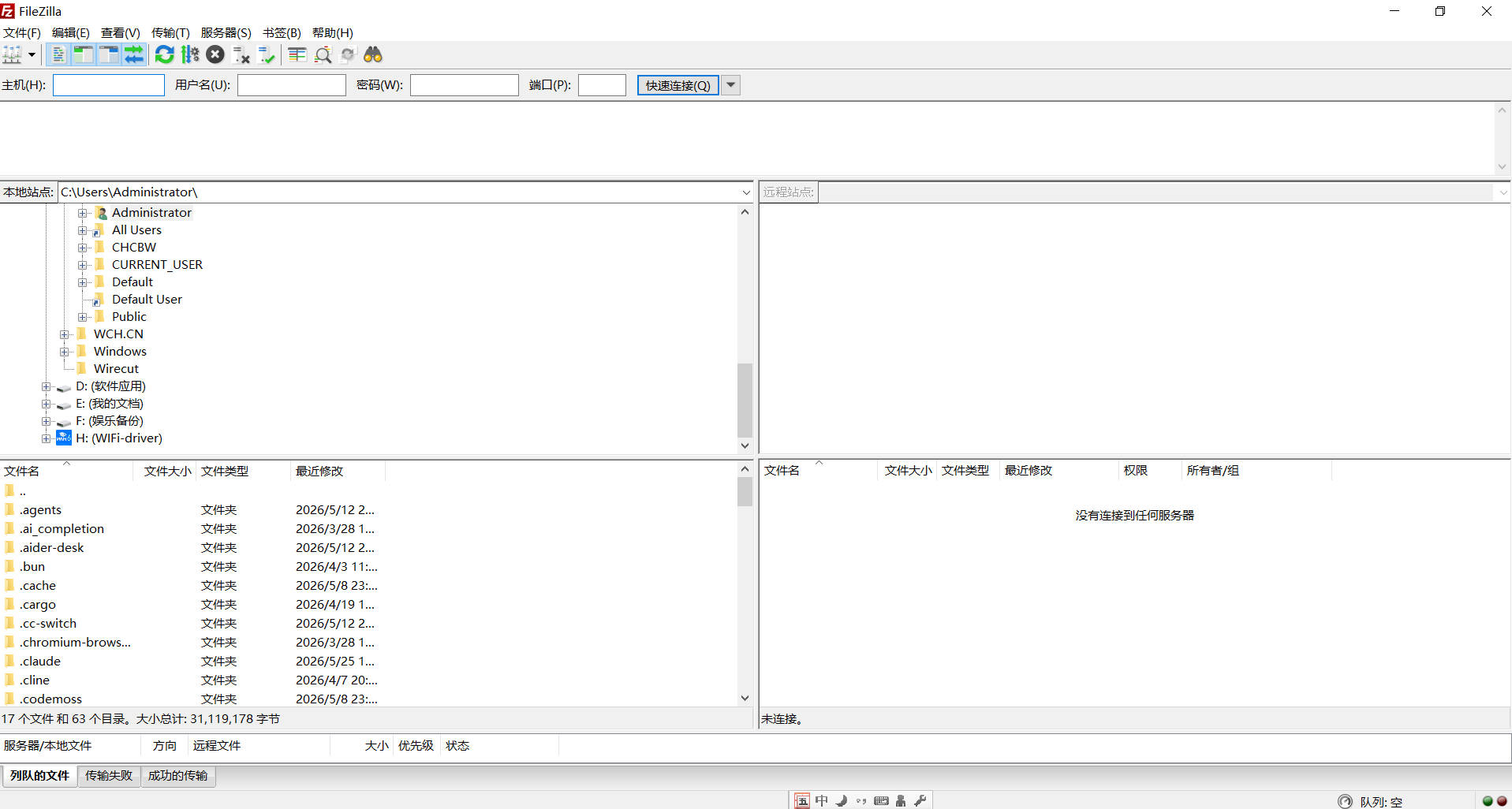Click the folder icon next to .bun

(9, 566)
